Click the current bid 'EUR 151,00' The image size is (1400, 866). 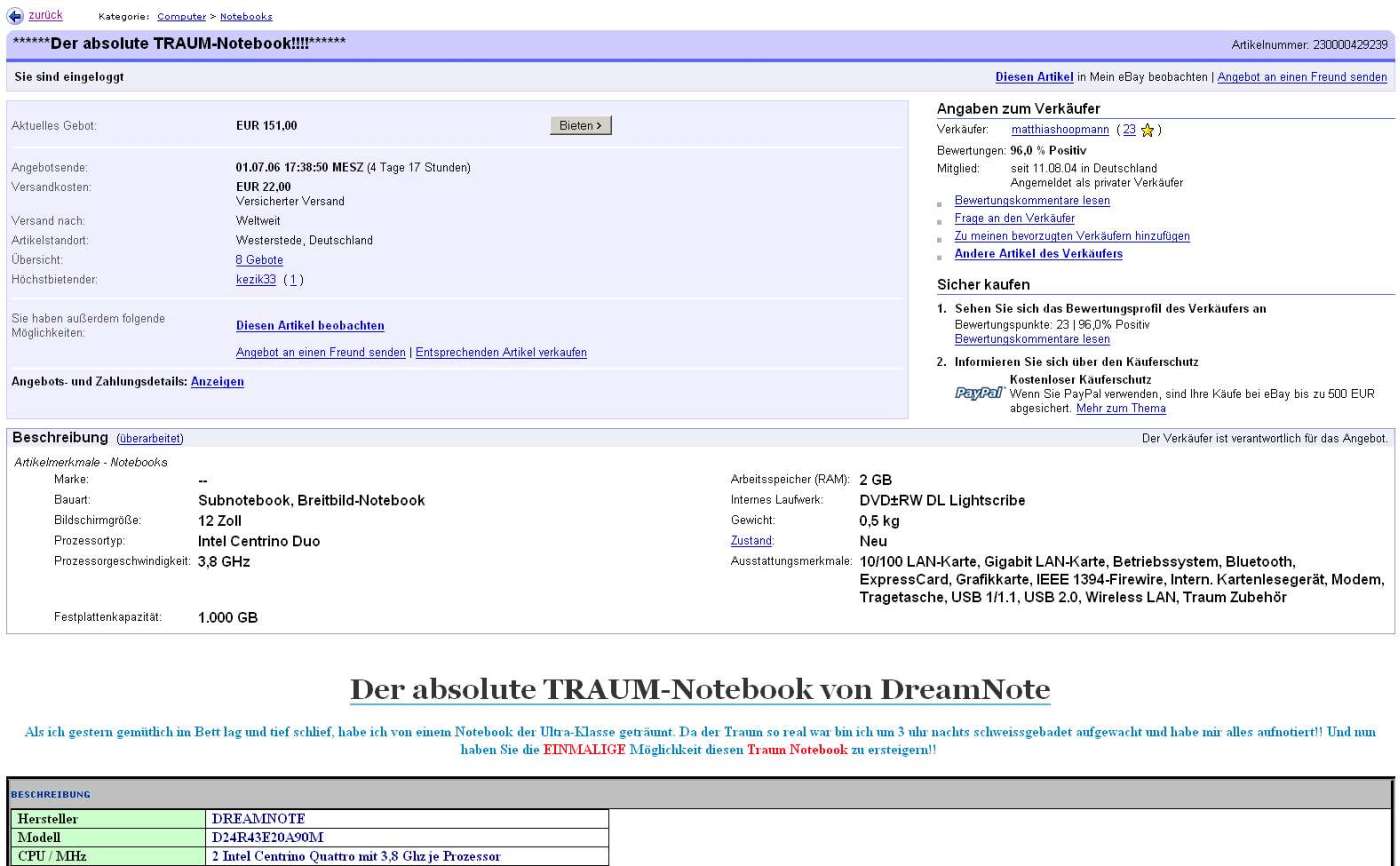266,126
